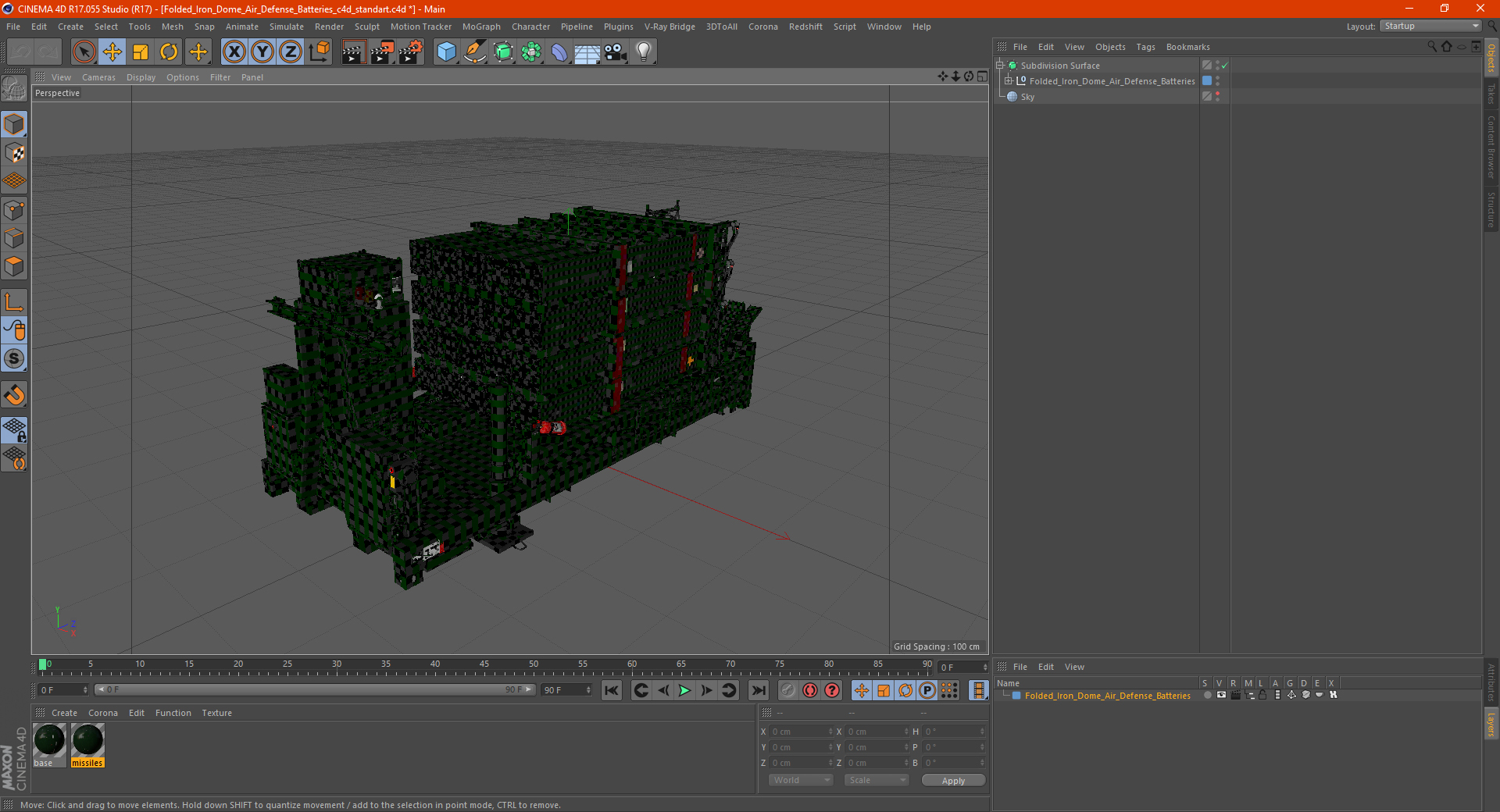Toggle Z axis lock
This screenshot has width=1500, height=812.
(x=291, y=52)
